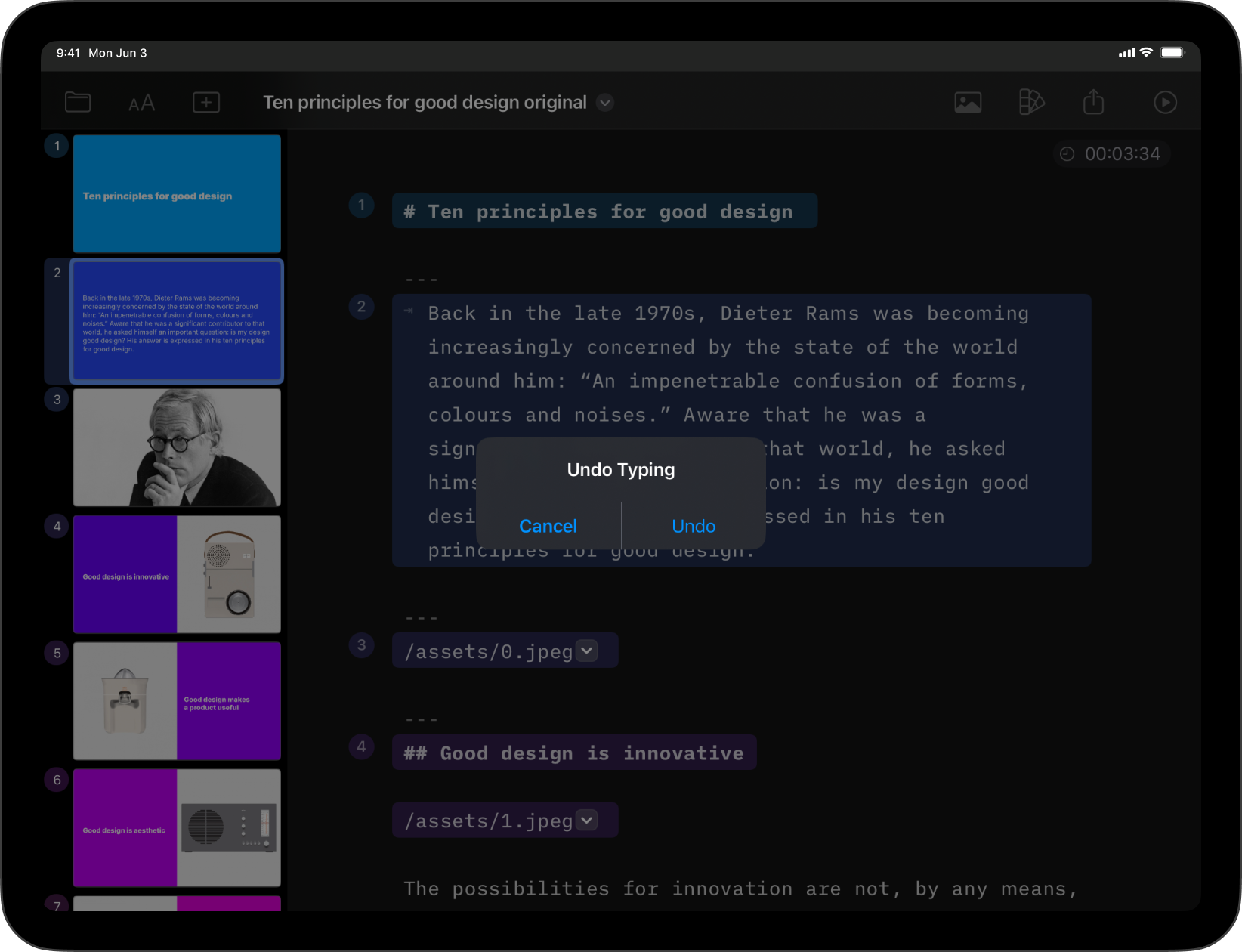Image resolution: width=1242 pixels, height=952 pixels.
Task: Select slide 1 title thumbnail
Action: click(176, 193)
